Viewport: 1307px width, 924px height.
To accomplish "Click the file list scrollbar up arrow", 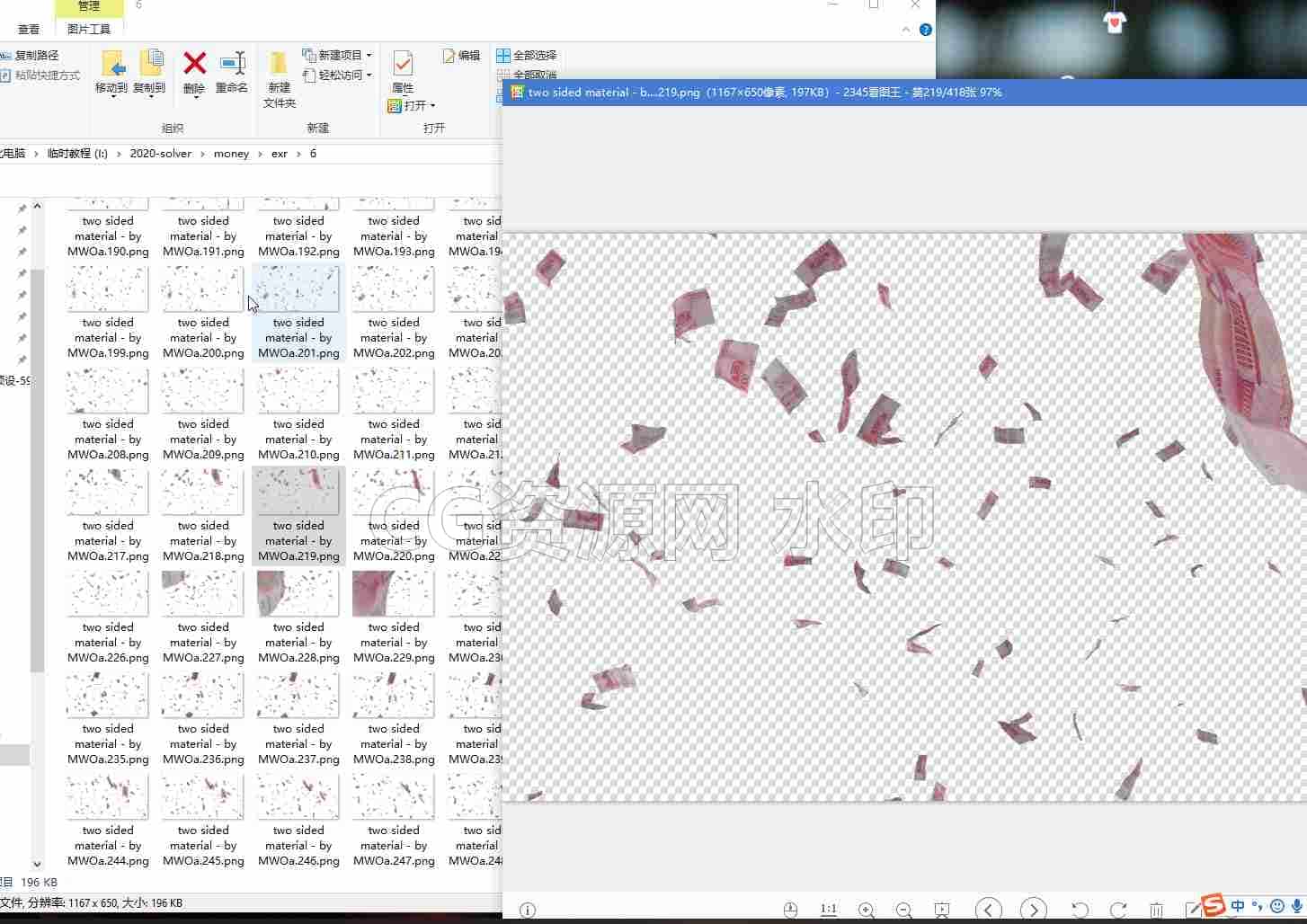I will coord(37,206).
